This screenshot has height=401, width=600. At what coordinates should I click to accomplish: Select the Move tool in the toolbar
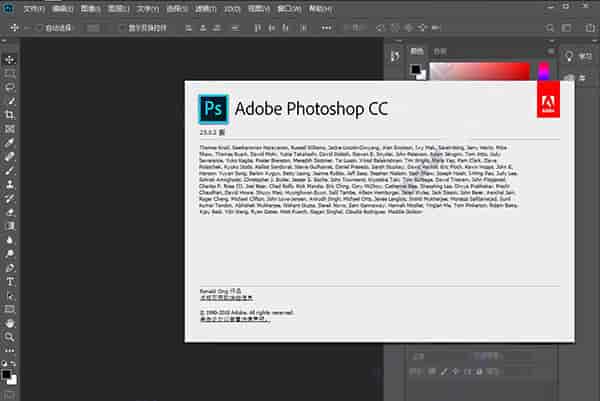10,59
